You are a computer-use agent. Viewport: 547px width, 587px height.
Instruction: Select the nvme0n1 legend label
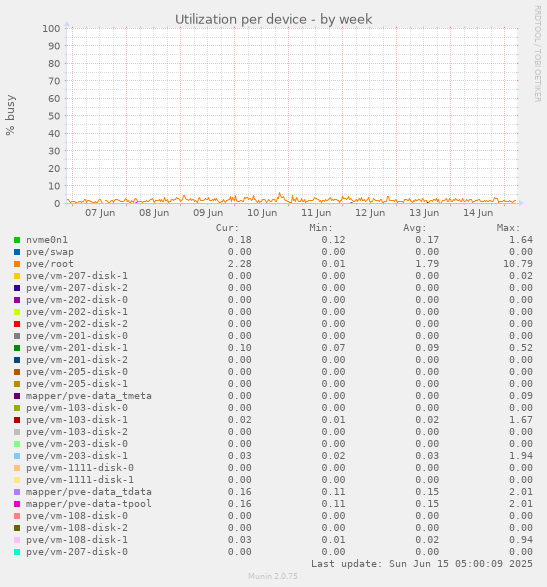coord(47,240)
